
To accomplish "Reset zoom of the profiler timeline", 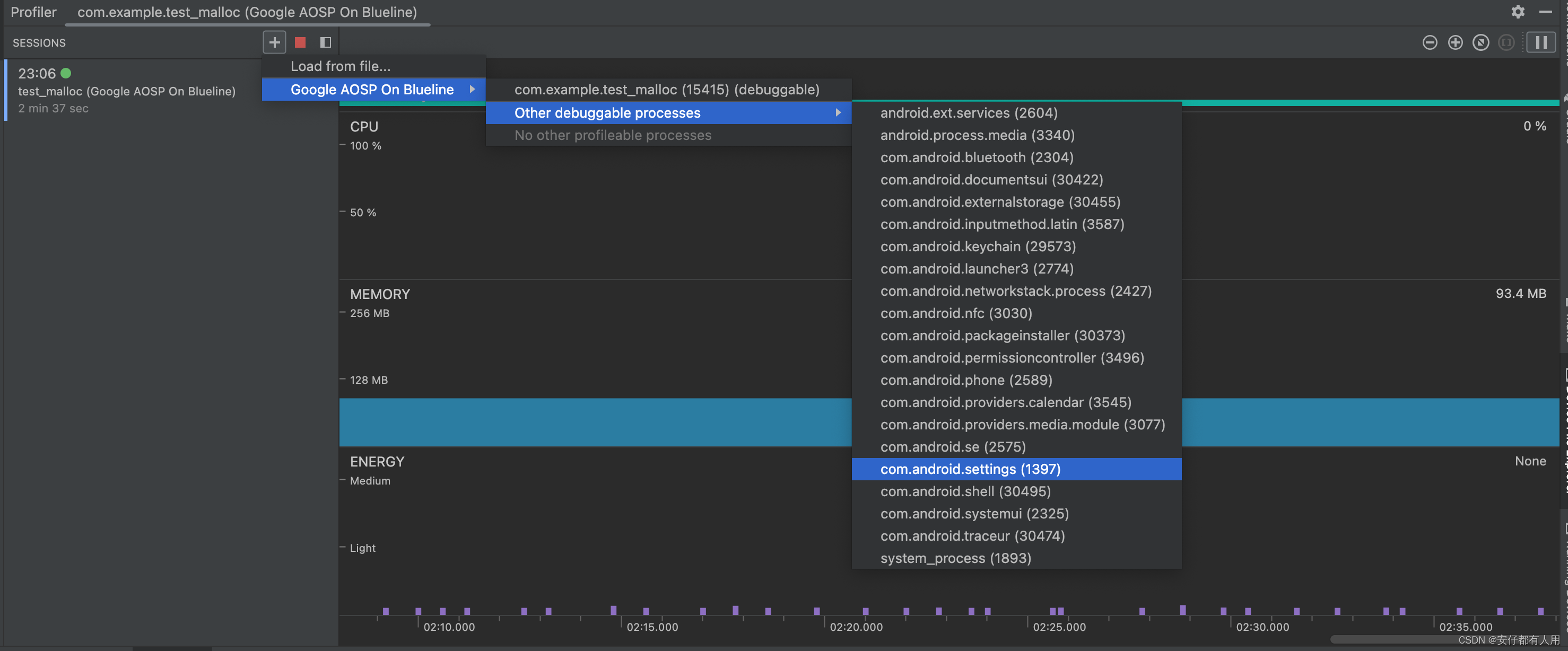I will point(1481,42).
